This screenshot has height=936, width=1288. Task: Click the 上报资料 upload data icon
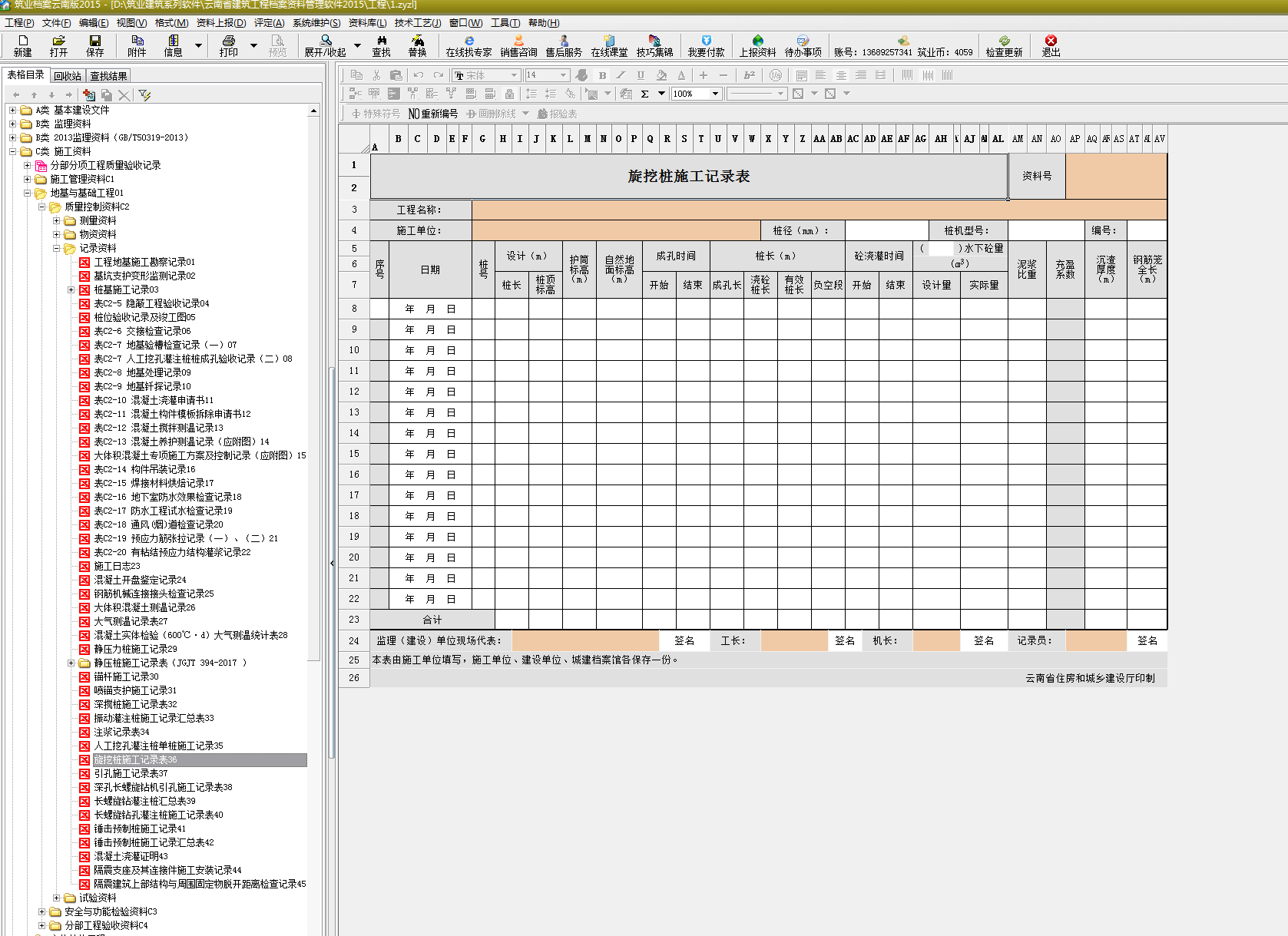pyautogui.click(x=757, y=45)
